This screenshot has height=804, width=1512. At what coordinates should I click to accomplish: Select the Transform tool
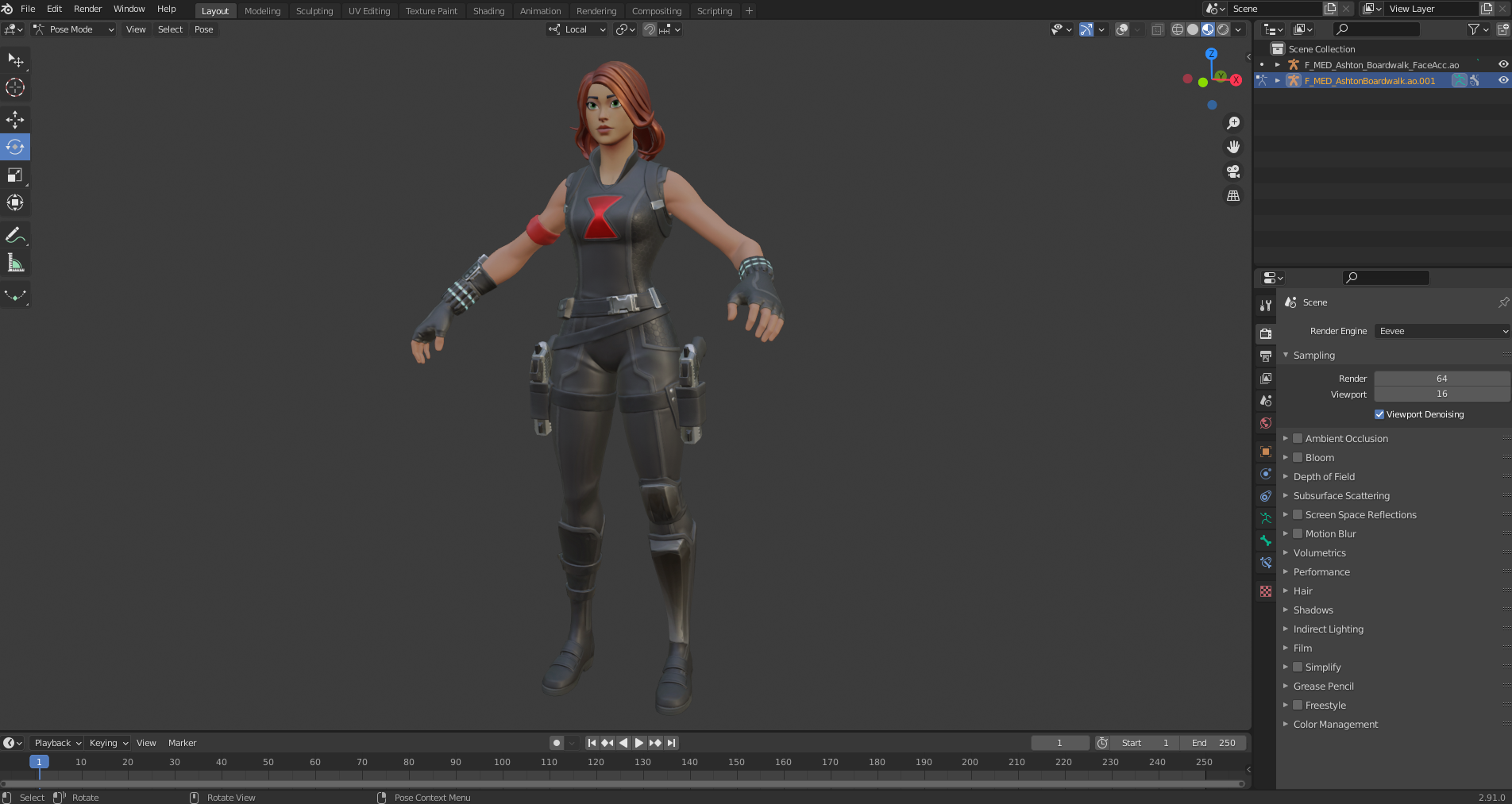tap(15, 202)
